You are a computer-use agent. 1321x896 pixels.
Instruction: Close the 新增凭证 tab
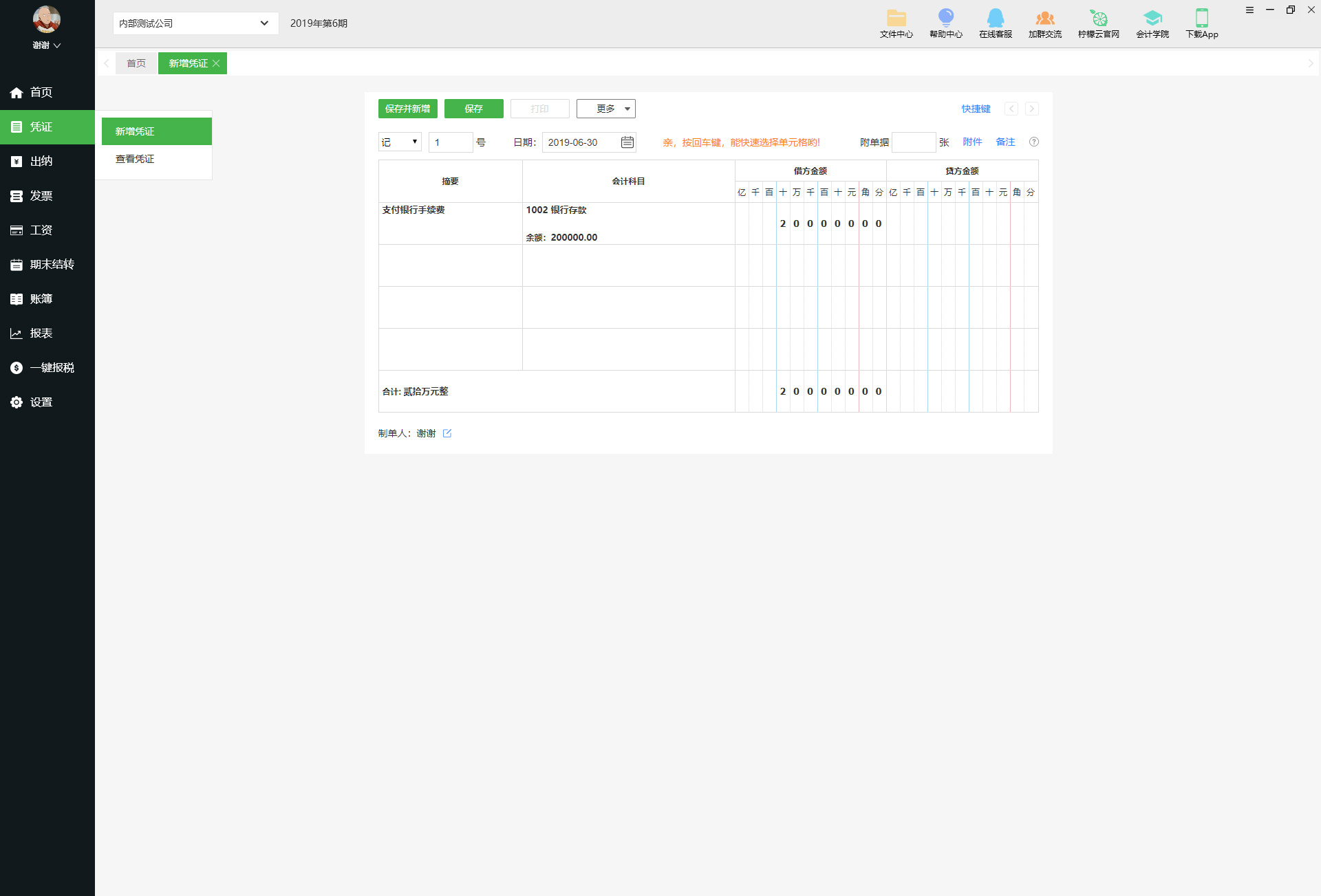pyautogui.click(x=216, y=63)
